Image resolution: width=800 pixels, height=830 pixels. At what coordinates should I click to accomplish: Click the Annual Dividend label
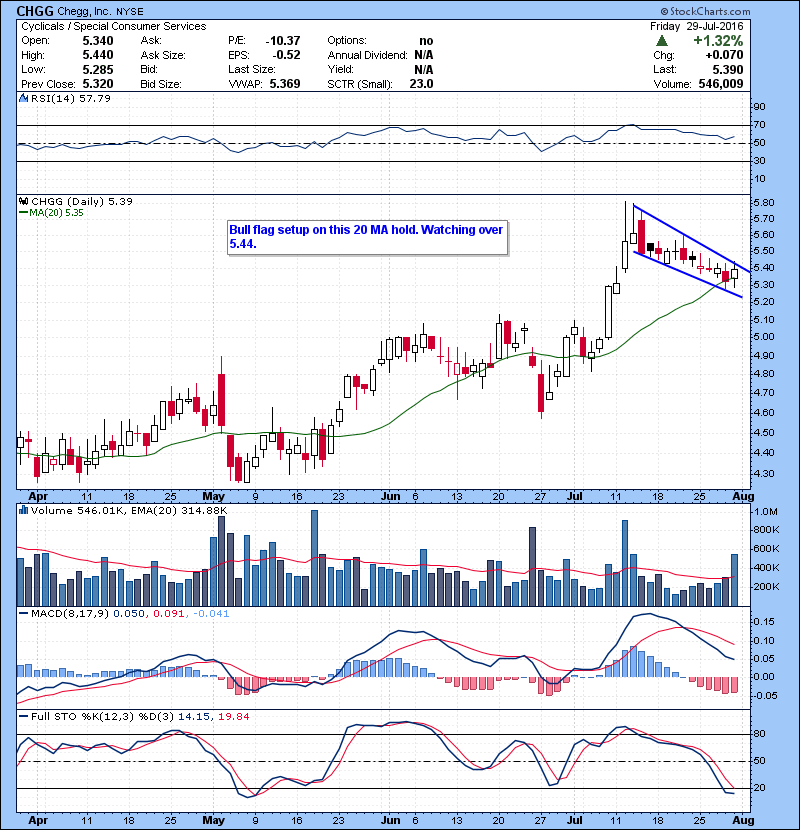click(x=367, y=55)
